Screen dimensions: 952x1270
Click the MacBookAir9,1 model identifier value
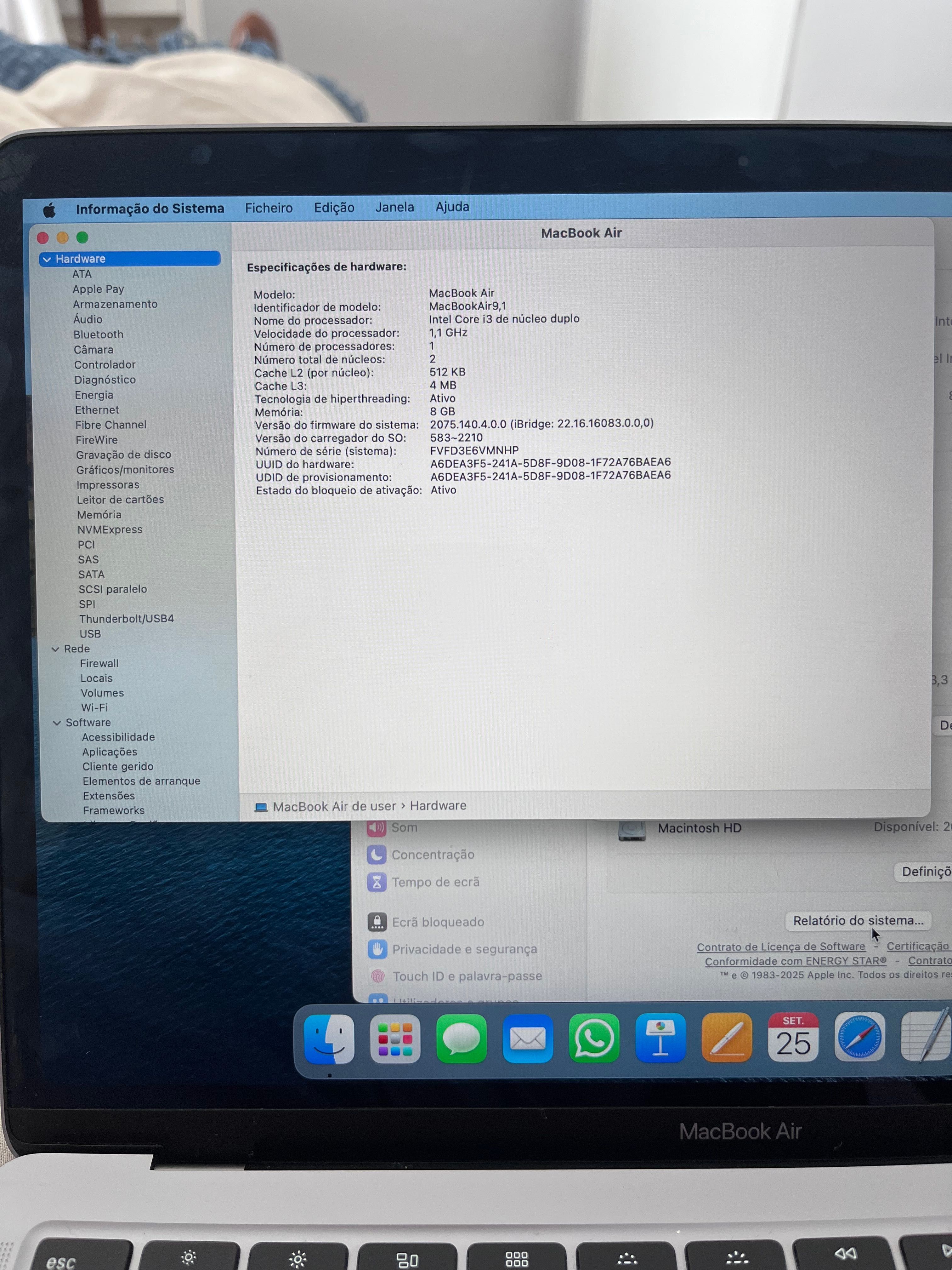[468, 306]
